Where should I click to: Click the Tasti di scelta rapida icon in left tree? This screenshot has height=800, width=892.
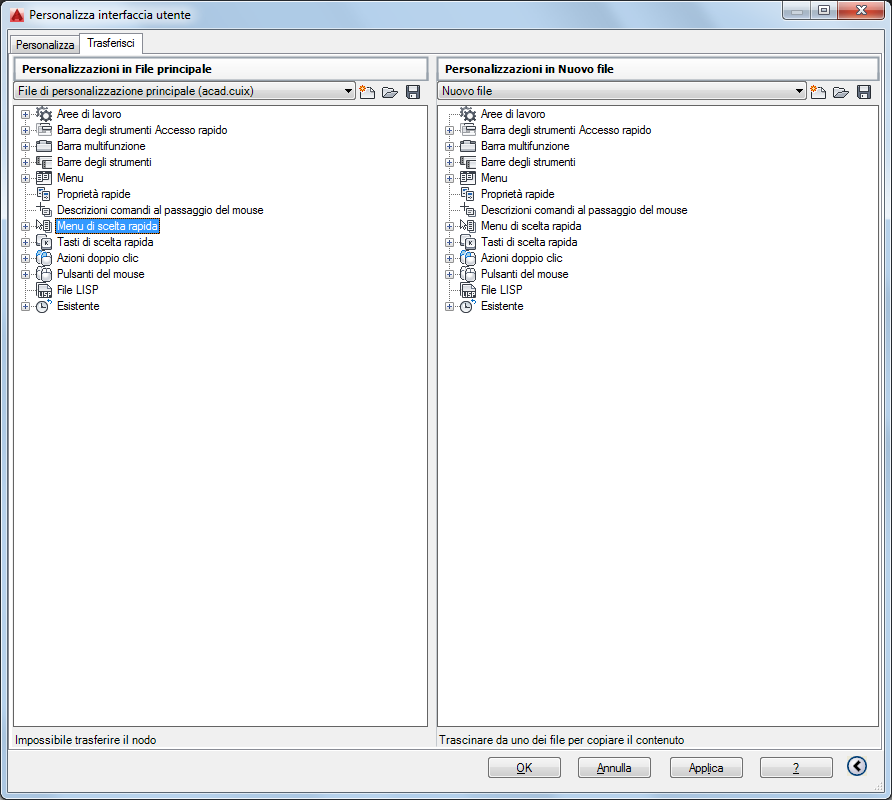pyautogui.click(x=44, y=242)
